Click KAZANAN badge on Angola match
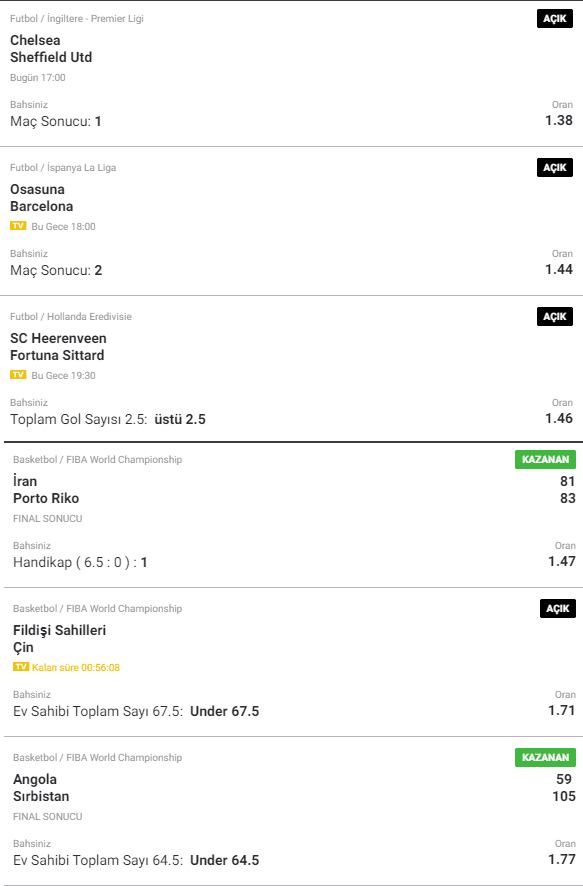This screenshot has height=886, width=583. point(545,757)
